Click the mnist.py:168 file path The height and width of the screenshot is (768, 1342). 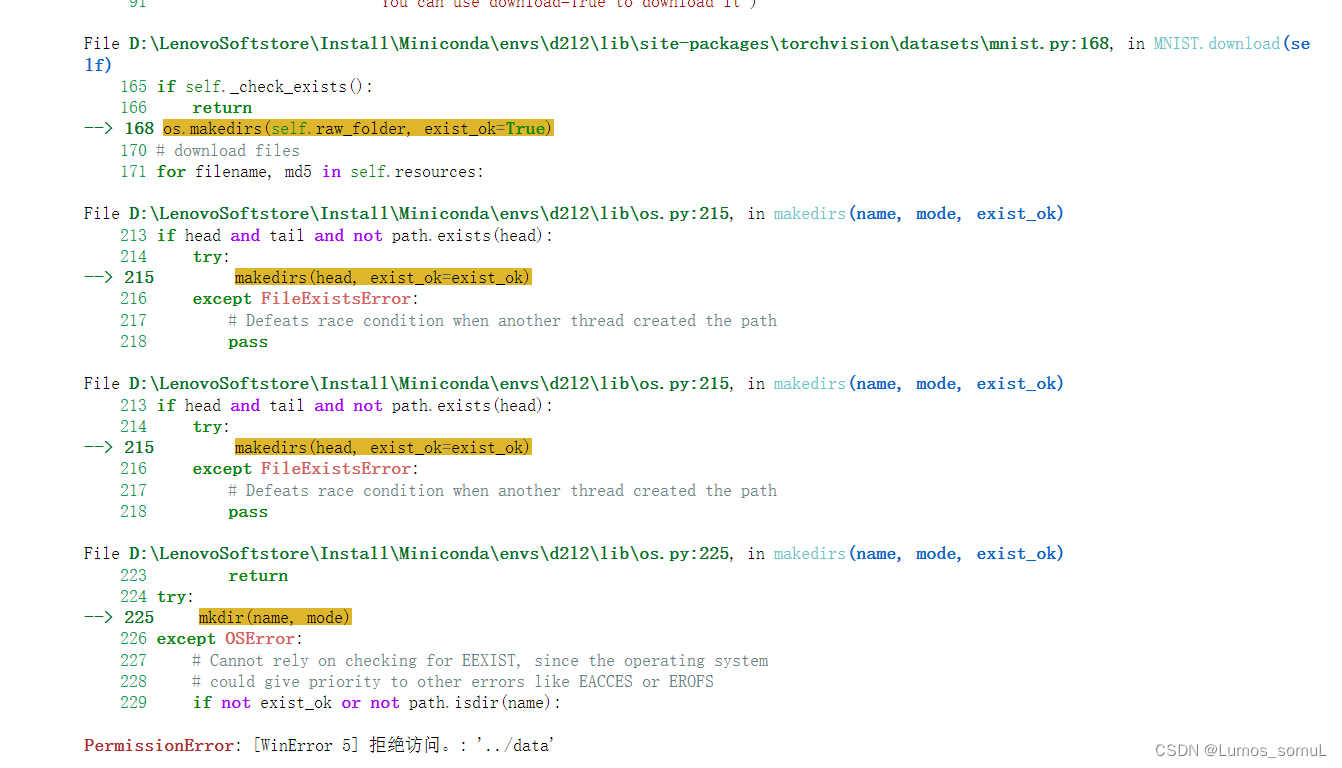tap(619, 44)
